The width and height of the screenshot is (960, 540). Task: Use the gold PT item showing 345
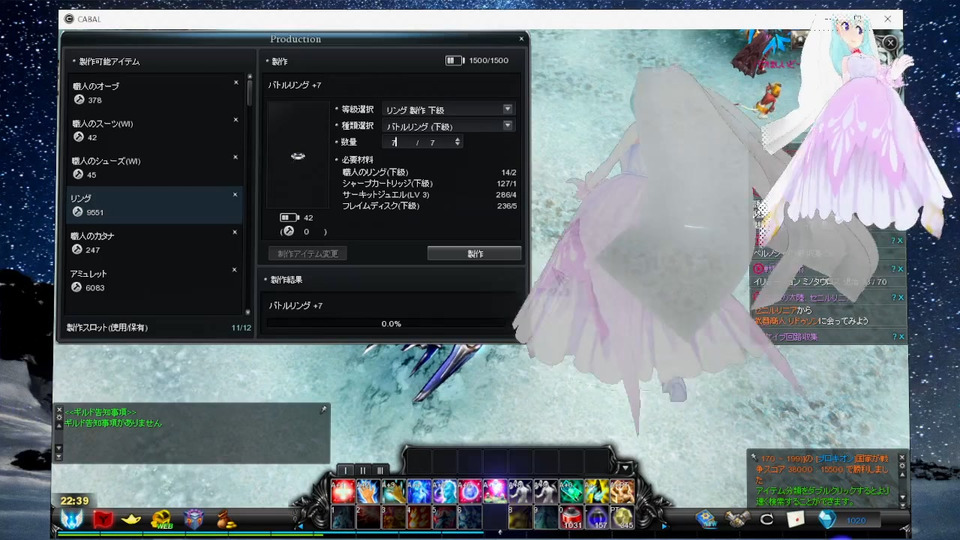pyautogui.click(x=621, y=517)
